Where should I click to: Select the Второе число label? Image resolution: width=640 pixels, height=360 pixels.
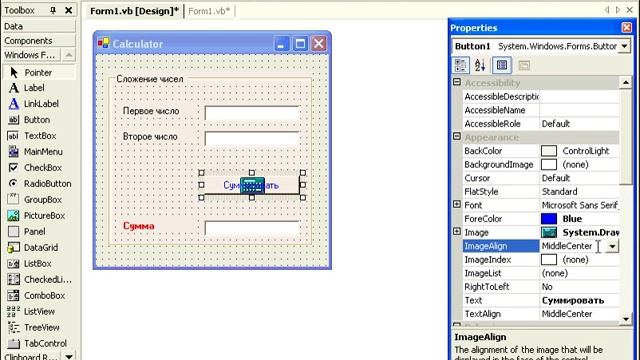(x=150, y=137)
